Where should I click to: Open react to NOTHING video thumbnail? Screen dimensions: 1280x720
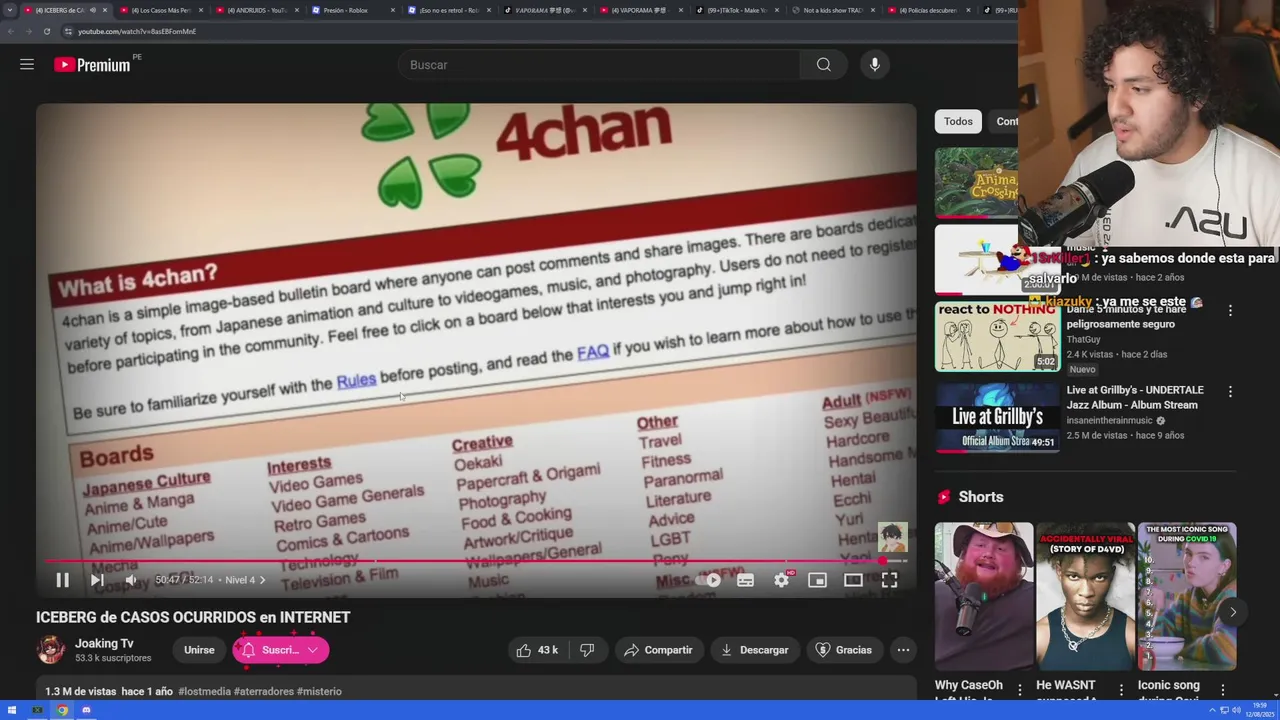(997, 336)
